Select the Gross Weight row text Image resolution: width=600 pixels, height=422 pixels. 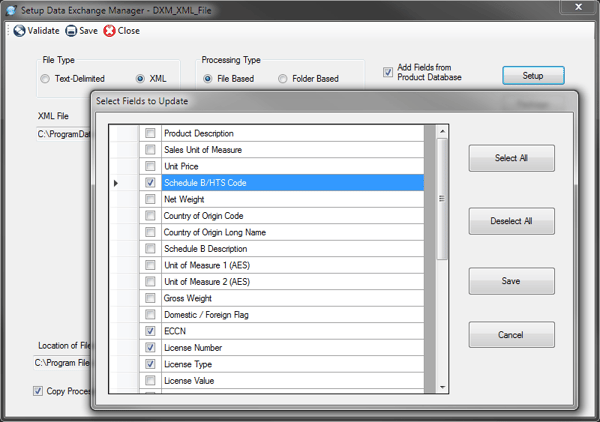point(188,298)
